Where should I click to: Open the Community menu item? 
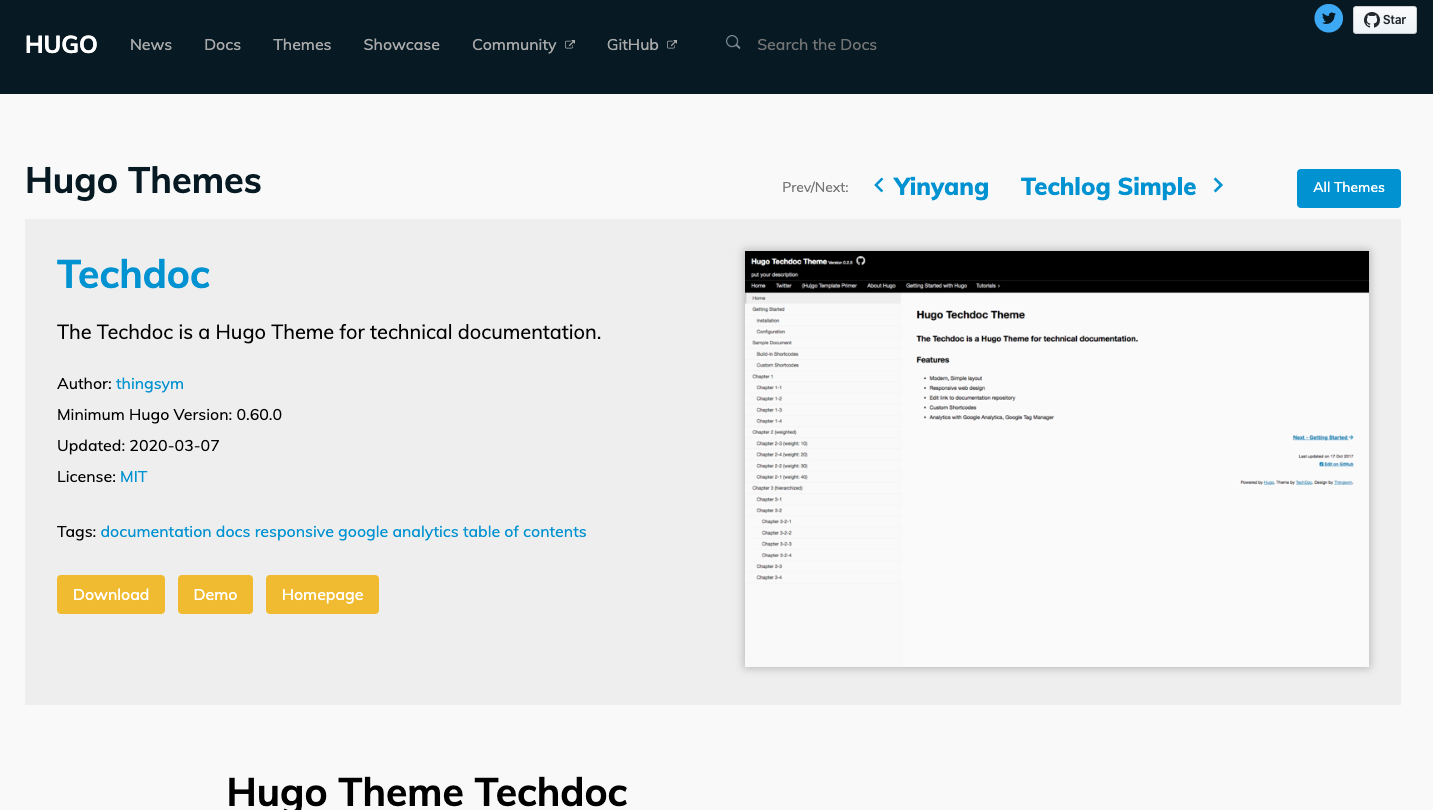(514, 45)
